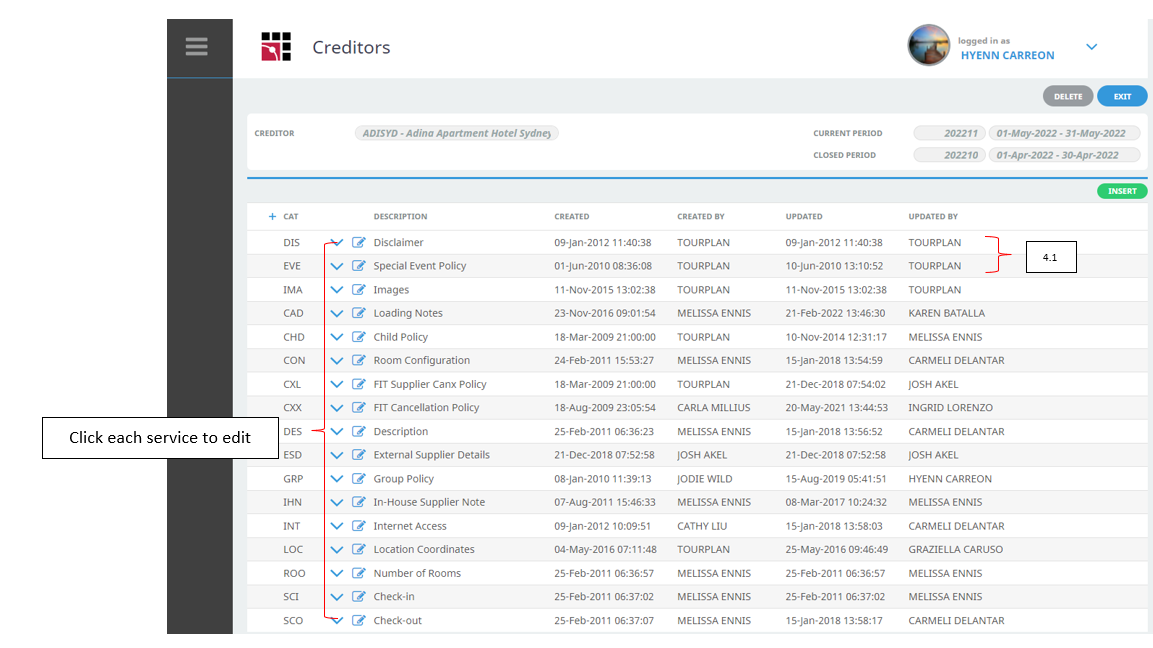This screenshot has height=648, width=1153.
Task: Edit the Child Policy note
Action: [x=359, y=337]
